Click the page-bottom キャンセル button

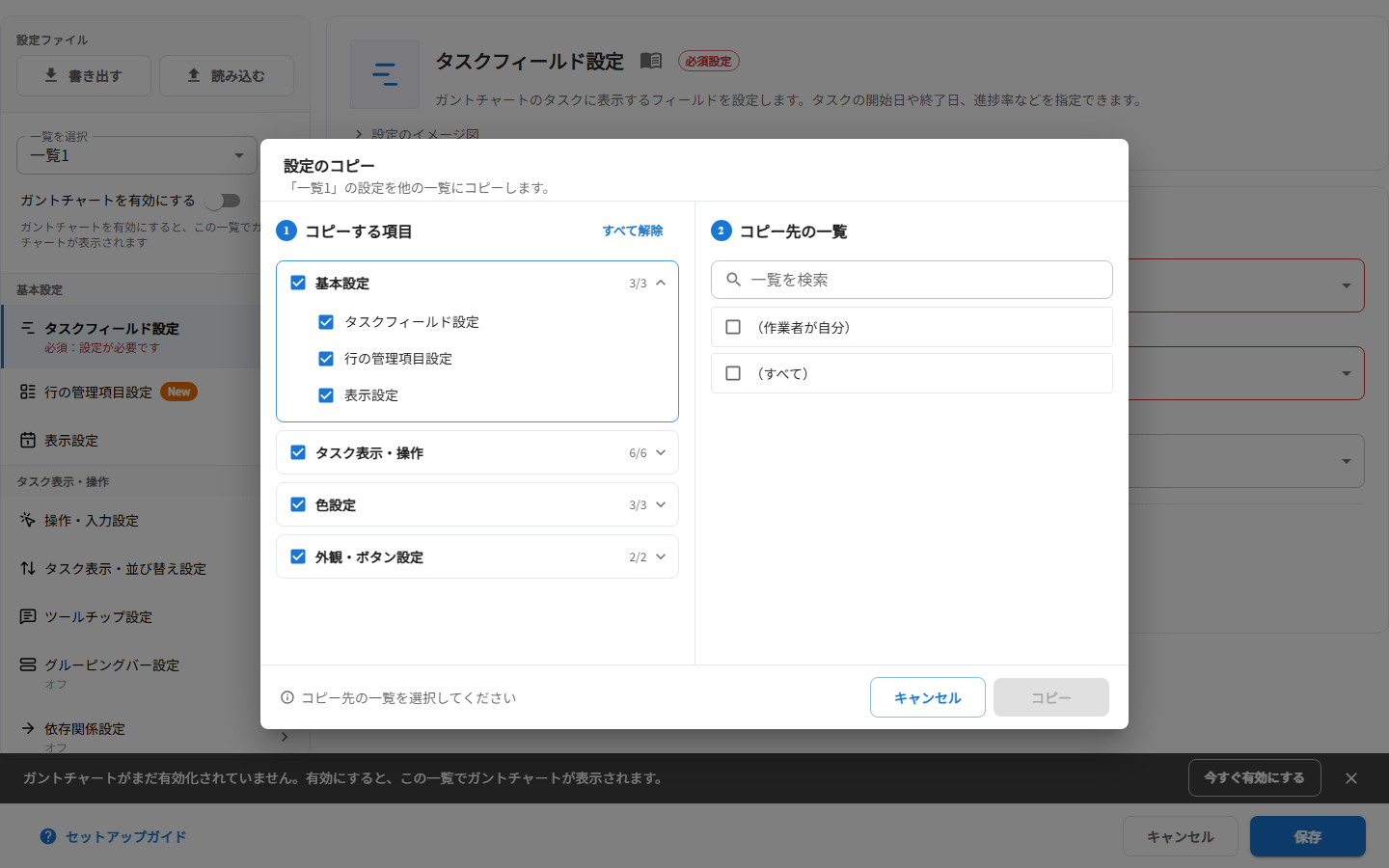[x=1181, y=836]
